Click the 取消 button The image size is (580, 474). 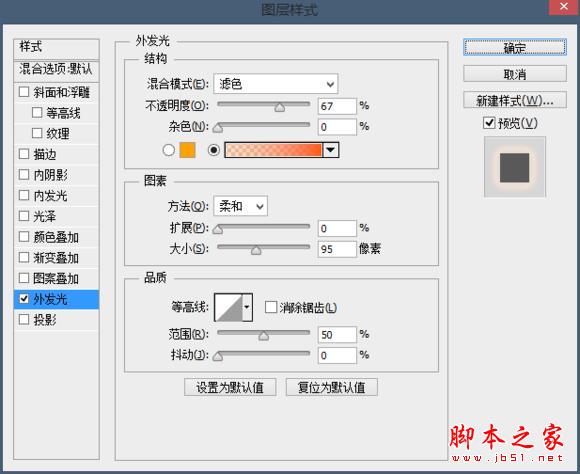[x=515, y=74]
